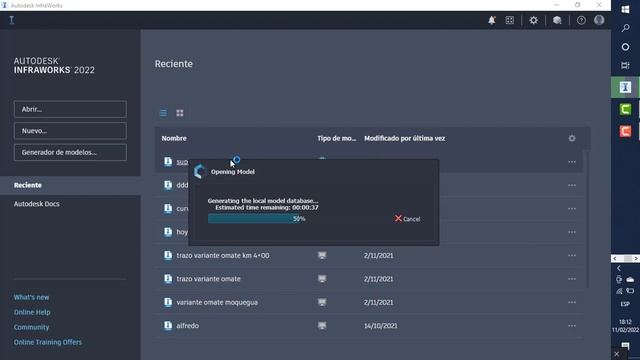This screenshot has height=360, width=640.
Task: Expand hidden system tray icons chevron
Action: pyautogui.click(x=619, y=268)
